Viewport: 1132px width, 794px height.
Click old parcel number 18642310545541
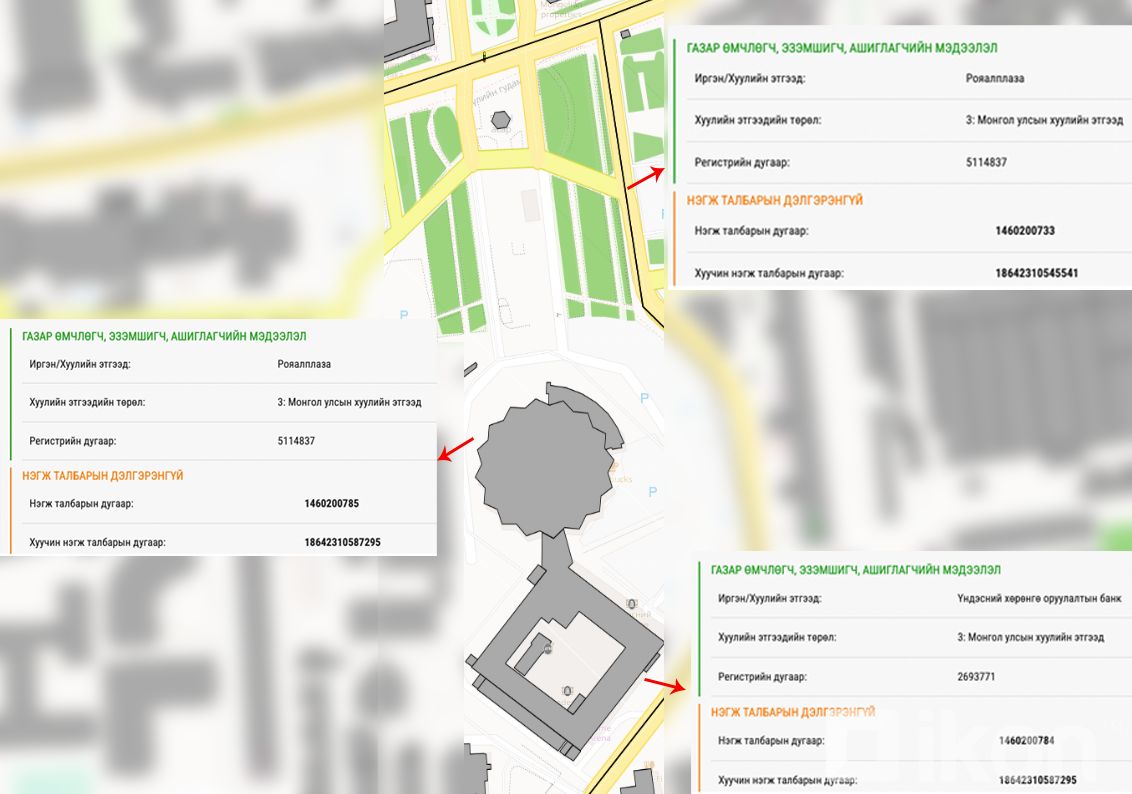coord(1036,273)
